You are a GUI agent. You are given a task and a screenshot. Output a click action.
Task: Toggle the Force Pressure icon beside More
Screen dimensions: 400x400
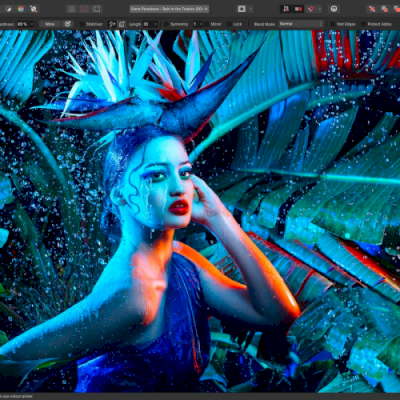click(68, 24)
